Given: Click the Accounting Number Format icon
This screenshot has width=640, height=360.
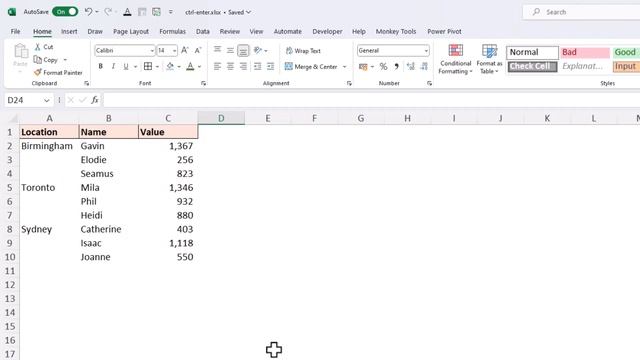Looking at the screenshot, I should 363,67.
